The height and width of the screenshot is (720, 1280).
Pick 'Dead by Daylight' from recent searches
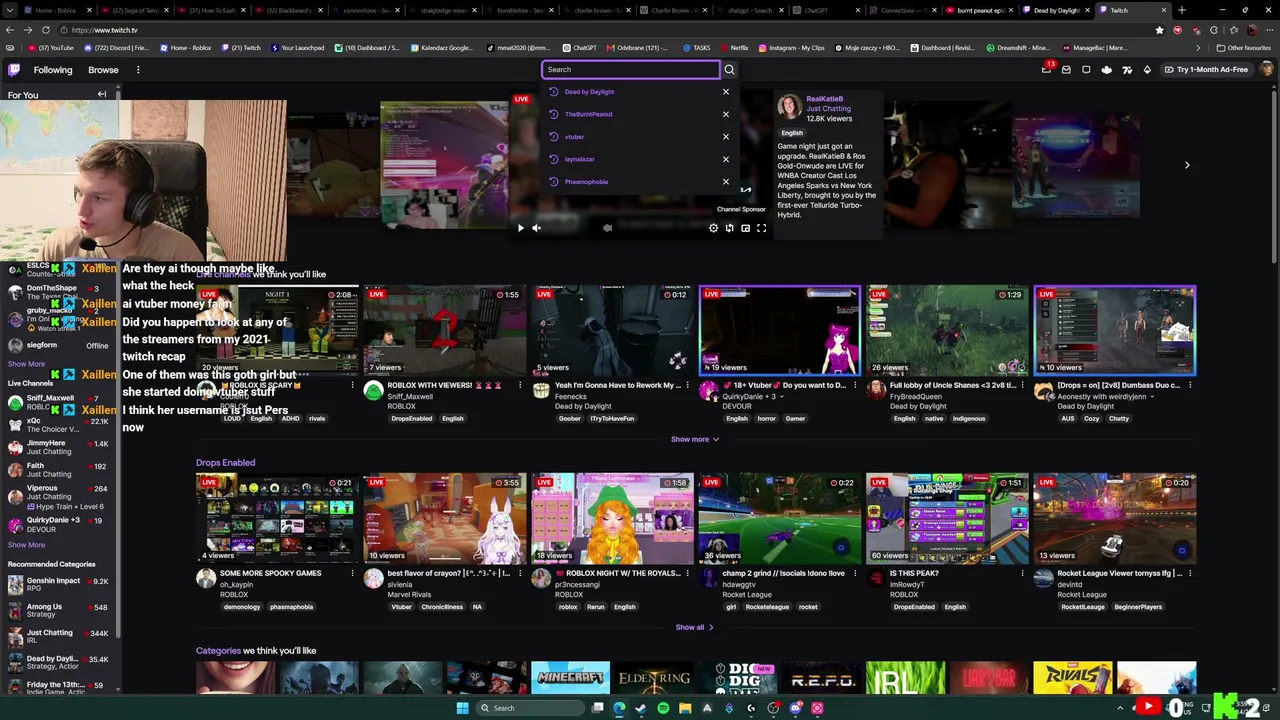pos(589,92)
